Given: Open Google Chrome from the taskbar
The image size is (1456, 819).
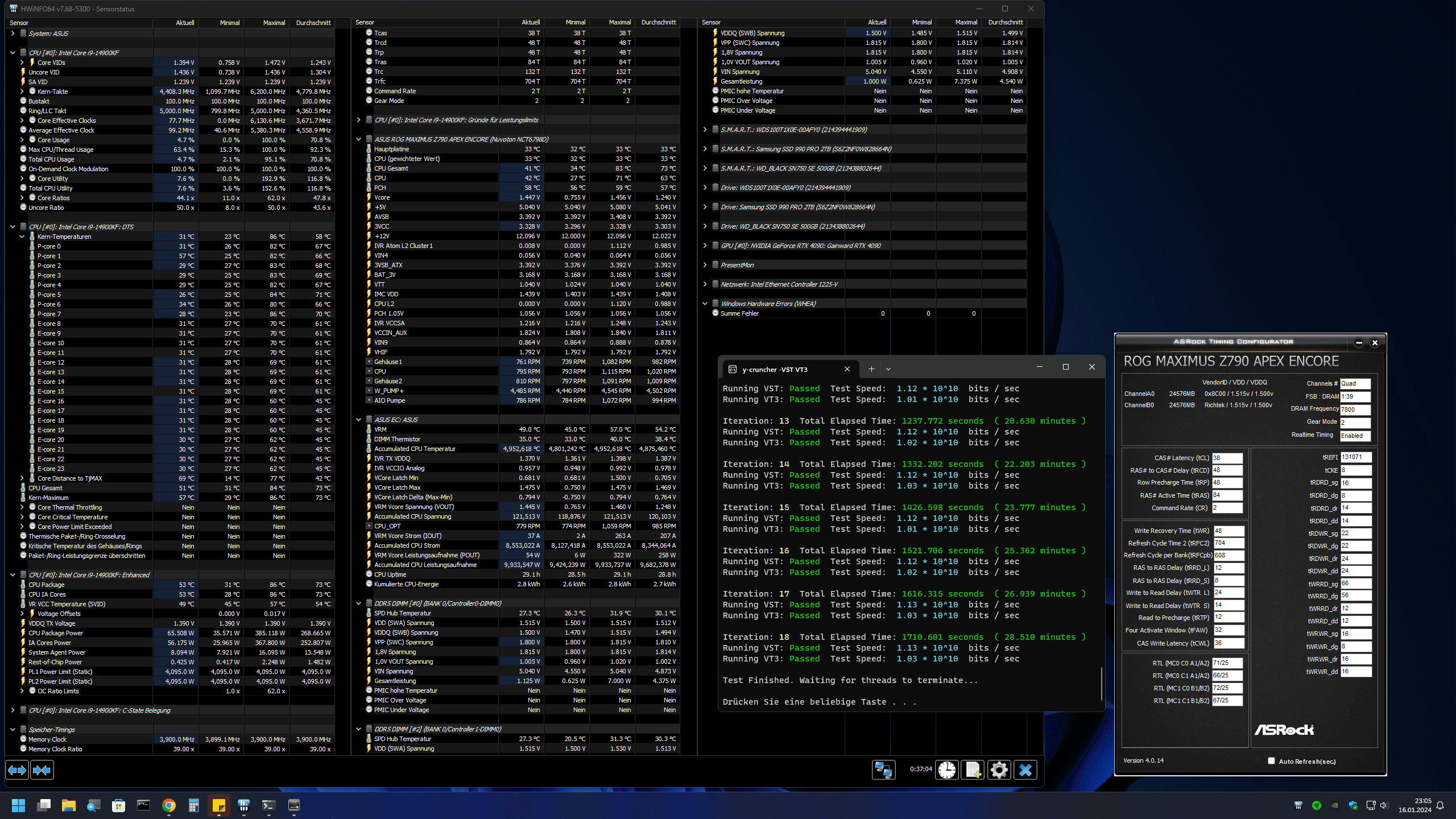Looking at the screenshot, I should pyautogui.click(x=169, y=805).
